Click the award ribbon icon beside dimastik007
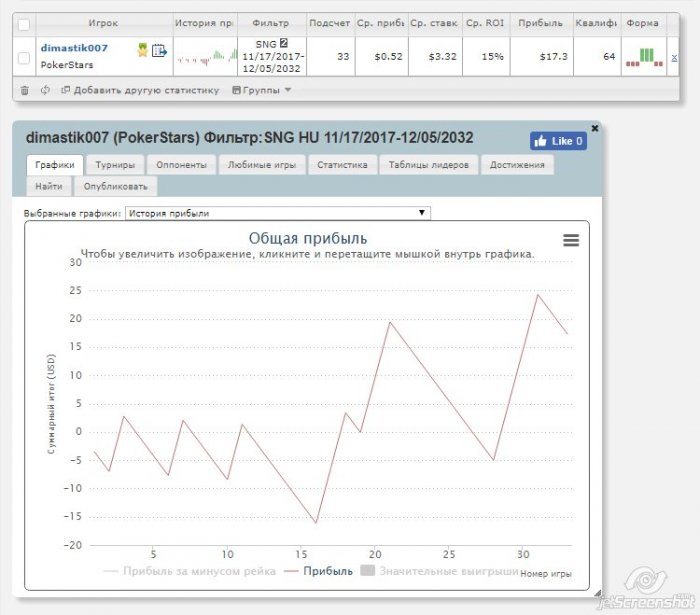The width and height of the screenshot is (700, 615). click(x=142, y=50)
